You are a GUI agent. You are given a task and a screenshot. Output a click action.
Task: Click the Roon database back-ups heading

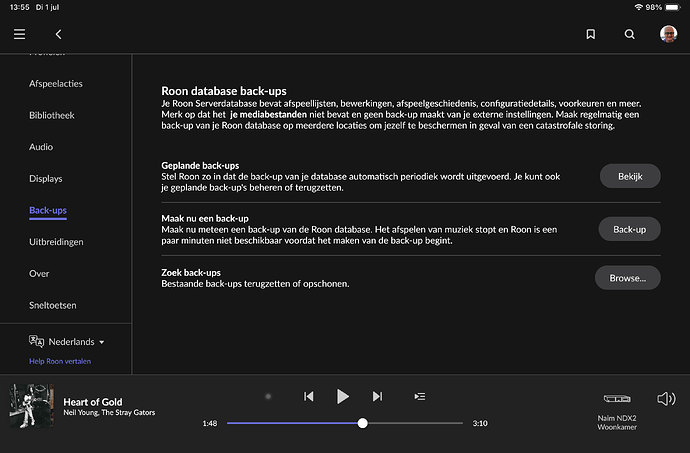point(224,91)
